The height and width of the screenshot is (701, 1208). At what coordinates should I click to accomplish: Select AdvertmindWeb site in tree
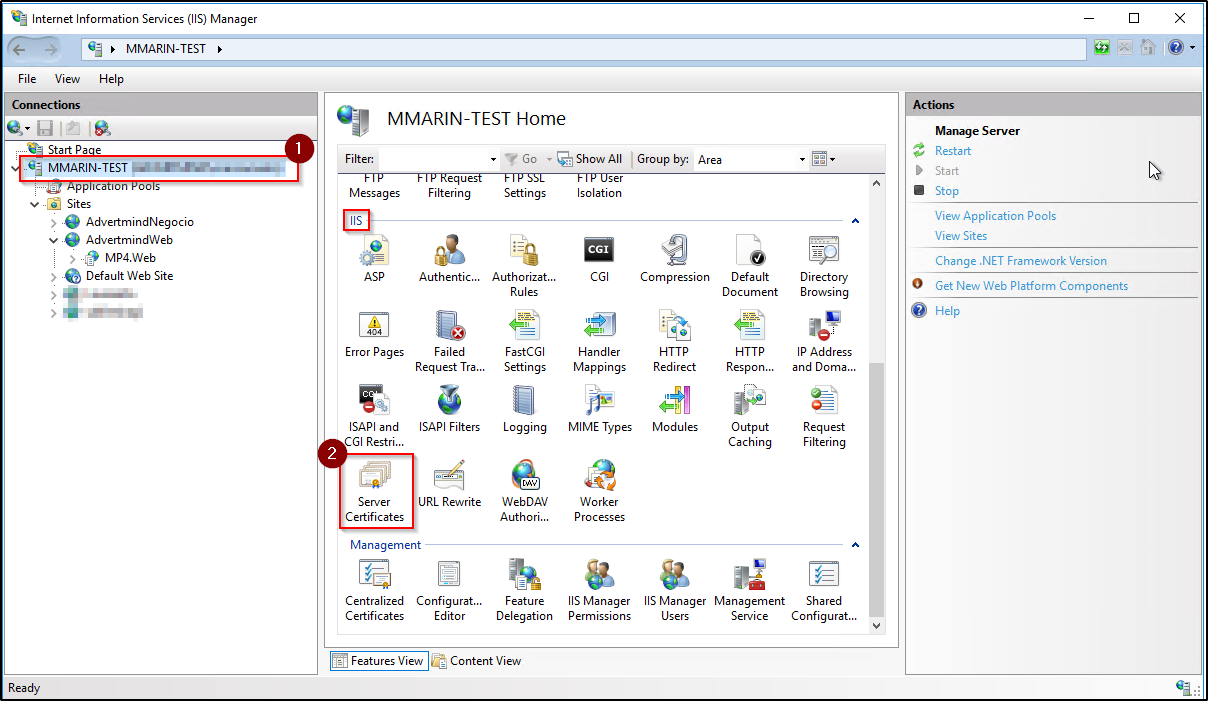(x=129, y=240)
